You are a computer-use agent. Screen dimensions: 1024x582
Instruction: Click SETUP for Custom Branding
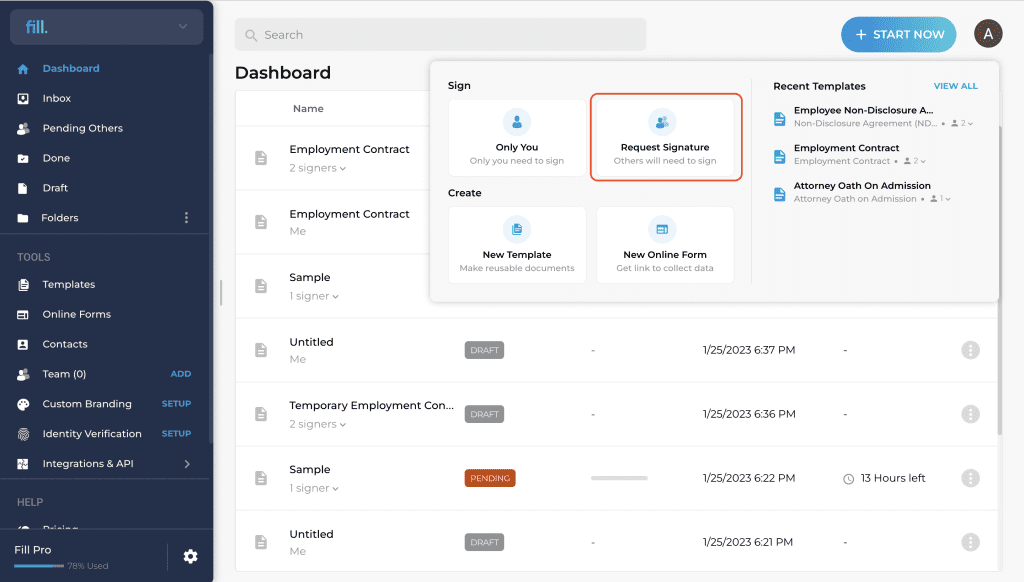176,404
